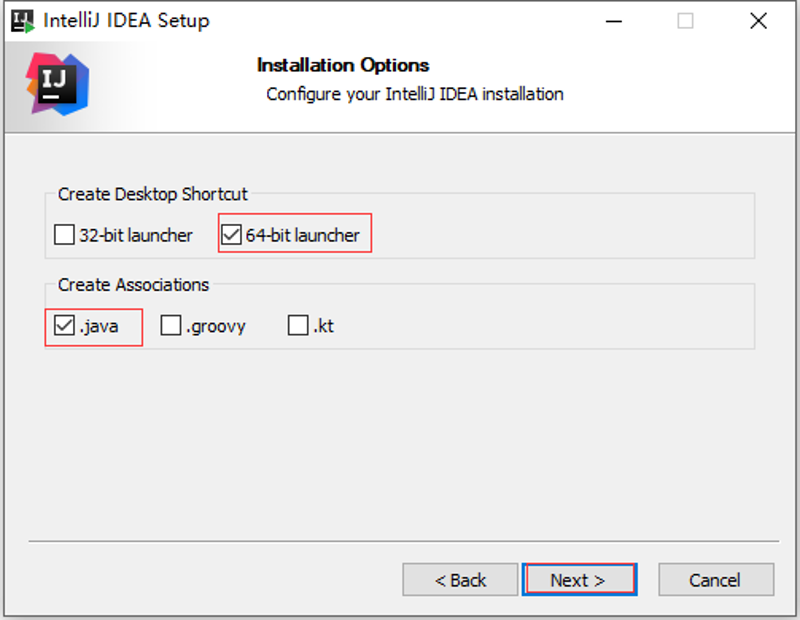This screenshot has height=620, width=800.
Task: Go back with the < Back button
Action: tap(460, 580)
